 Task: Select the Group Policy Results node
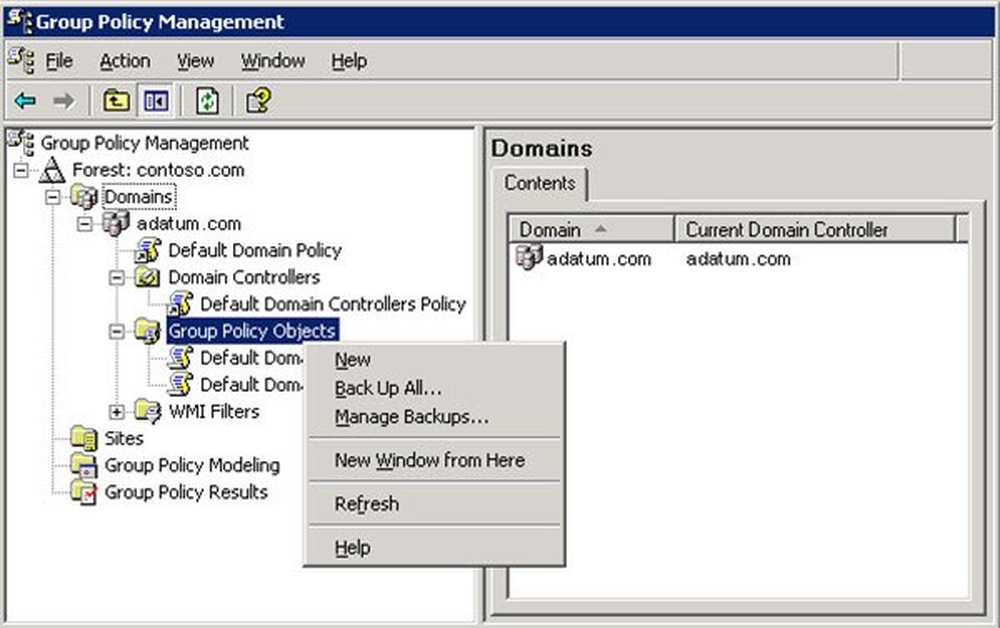click(185, 492)
